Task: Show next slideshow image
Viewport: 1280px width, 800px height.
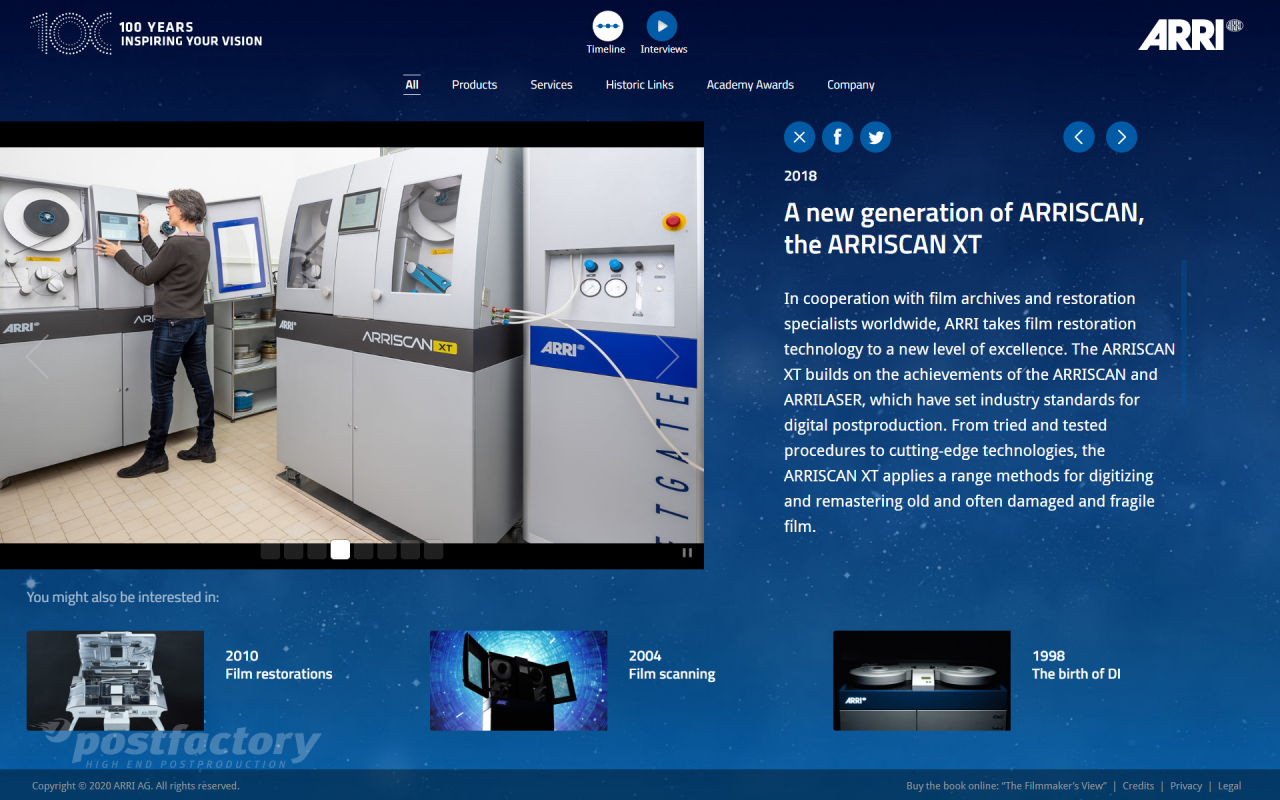Action: 667,357
